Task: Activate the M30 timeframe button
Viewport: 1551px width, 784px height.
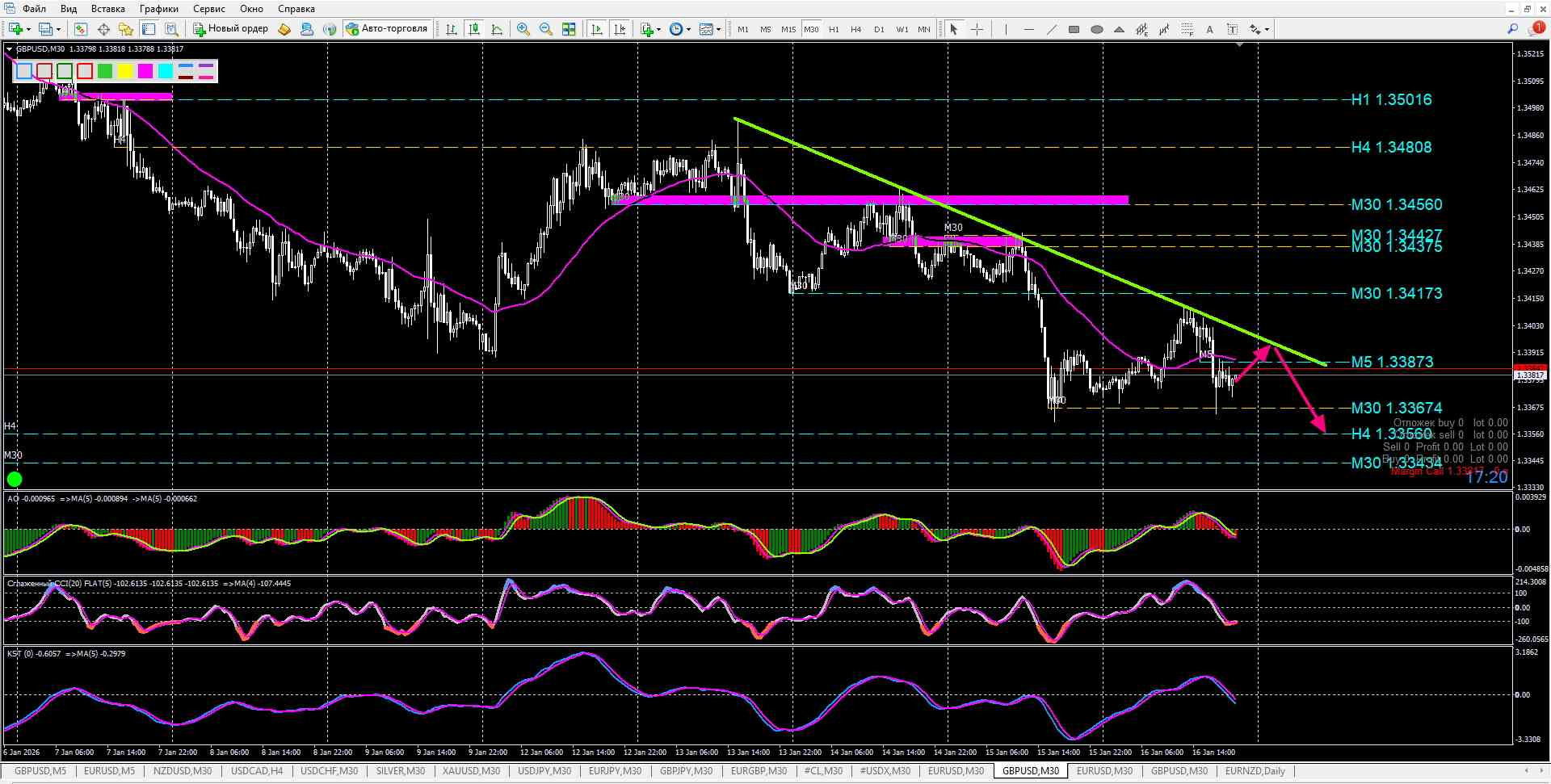Action: [811, 29]
